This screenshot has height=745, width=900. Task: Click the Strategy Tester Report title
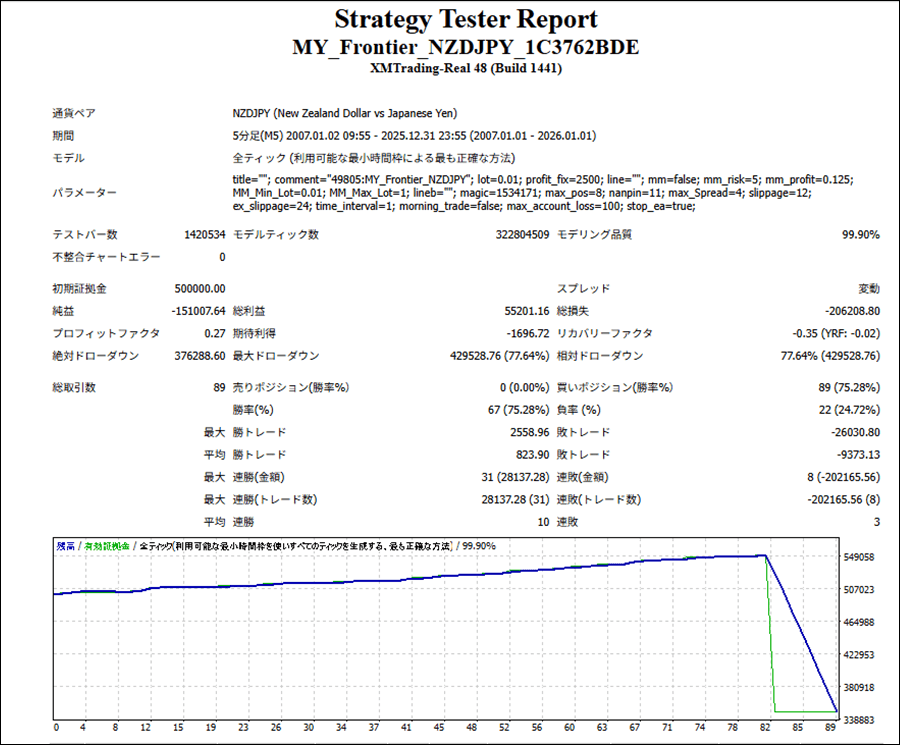[x=465, y=19]
